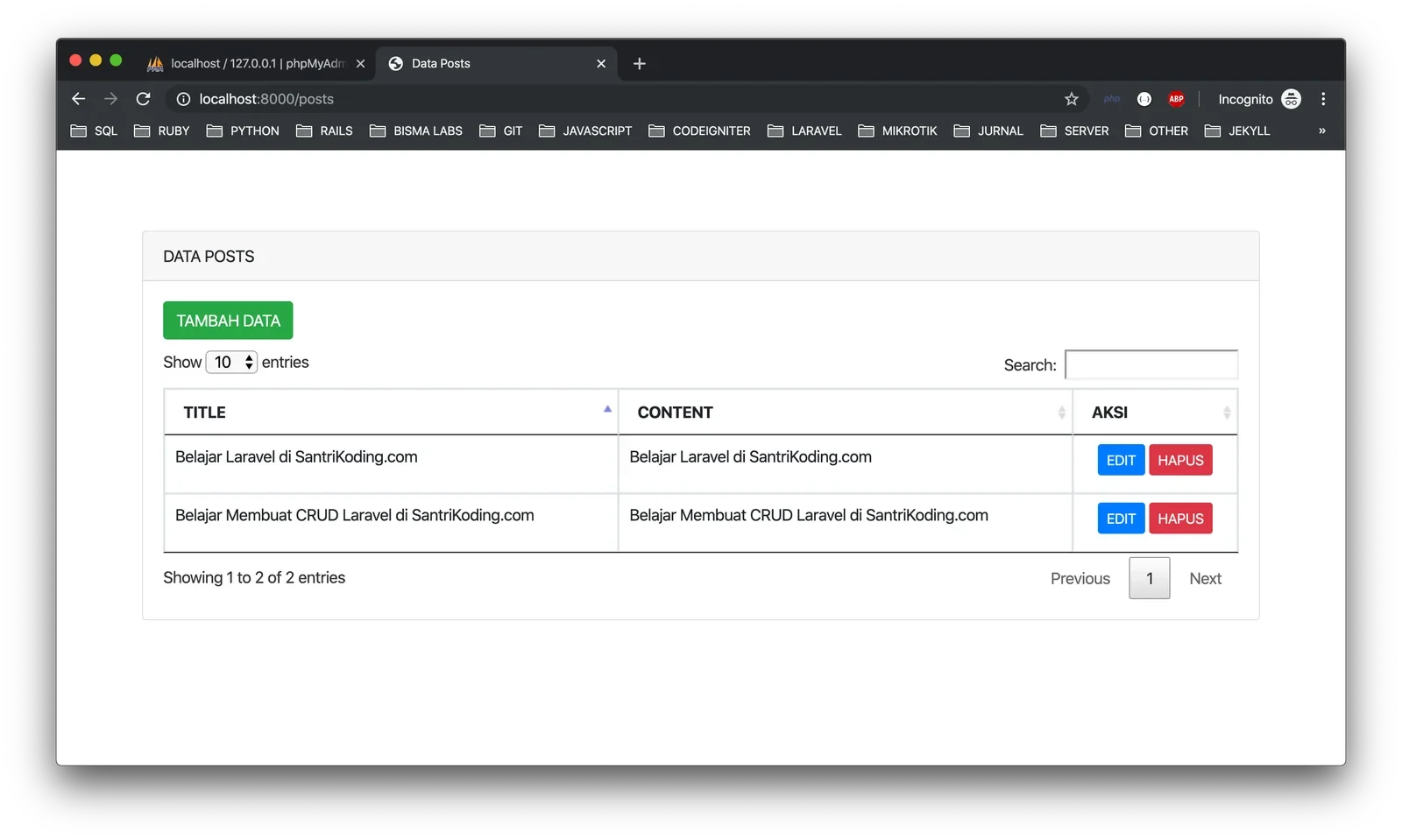The height and width of the screenshot is (840, 1402).
Task: Click EDIT for Belajar Membuat CRUD Laravel row
Action: pyautogui.click(x=1121, y=519)
